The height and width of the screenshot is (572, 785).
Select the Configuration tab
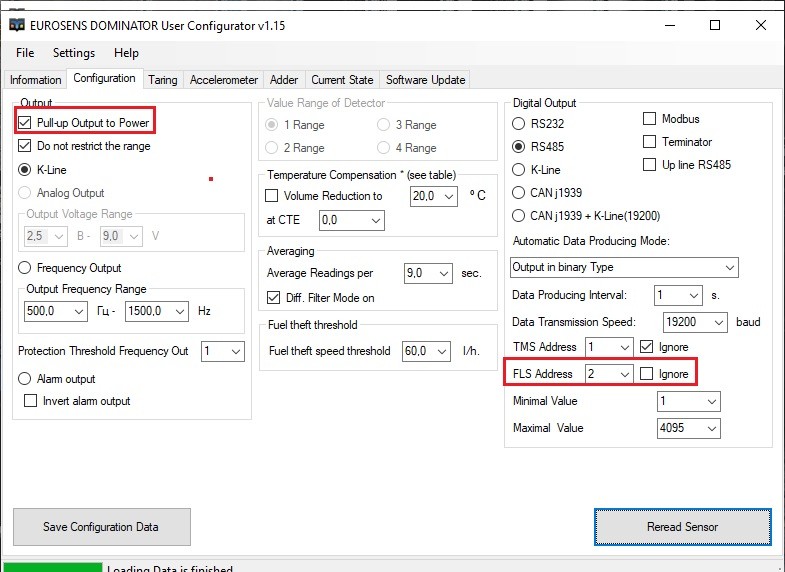click(x=105, y=78)
